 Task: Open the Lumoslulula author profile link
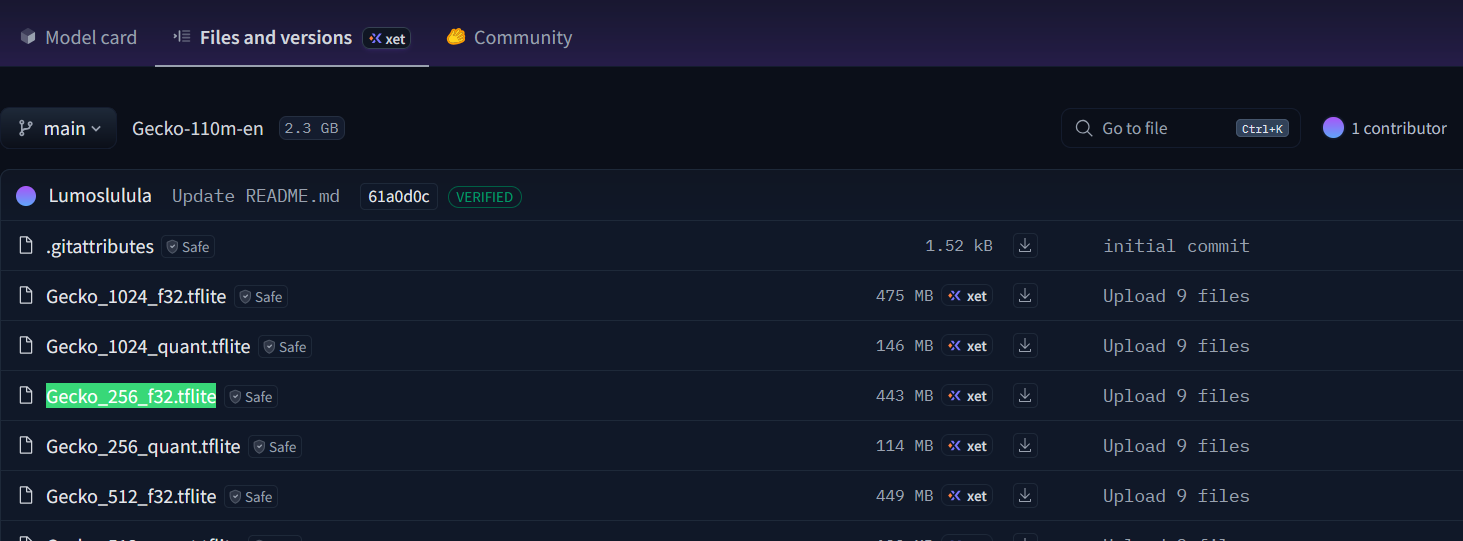100,196
